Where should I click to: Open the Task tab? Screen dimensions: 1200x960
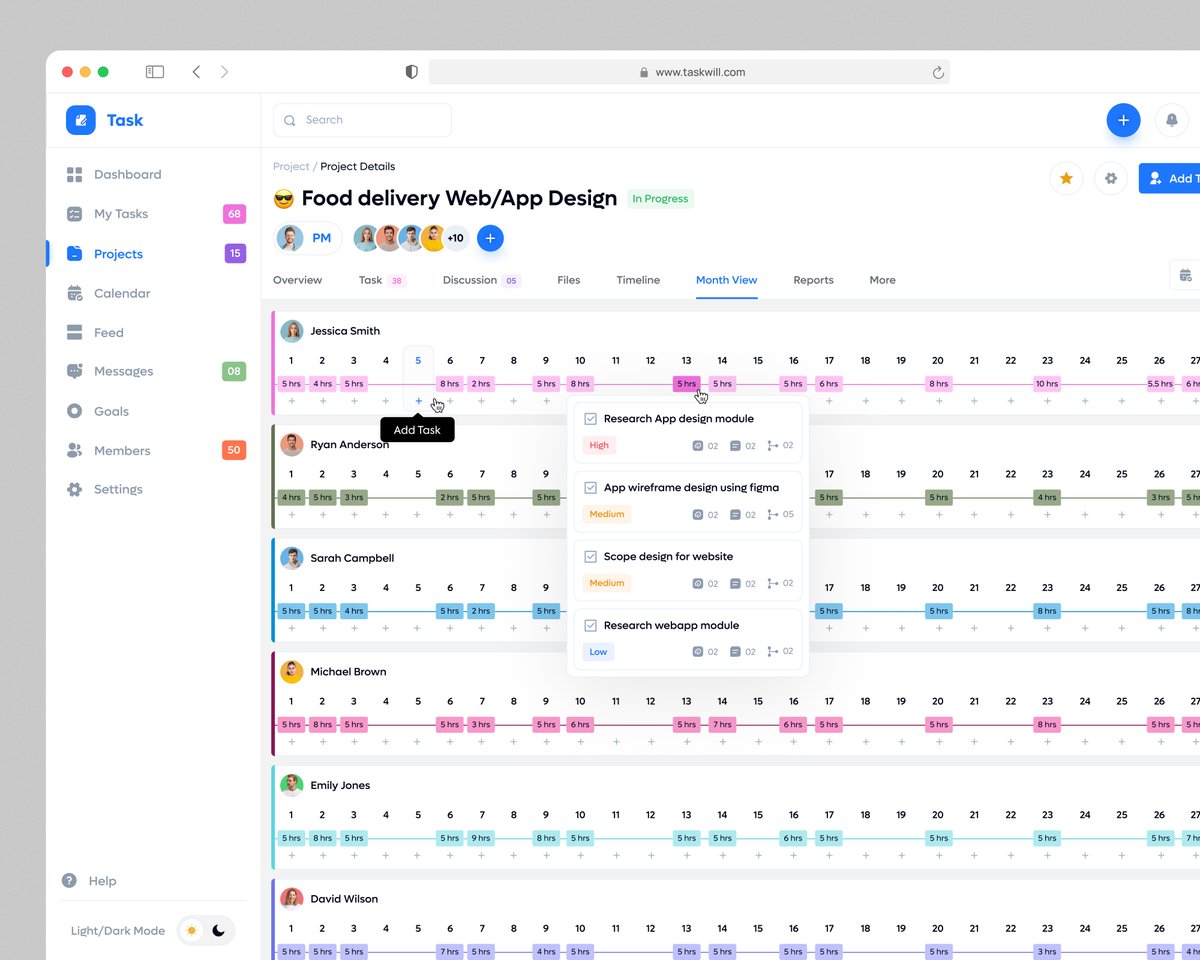point(382,280)
